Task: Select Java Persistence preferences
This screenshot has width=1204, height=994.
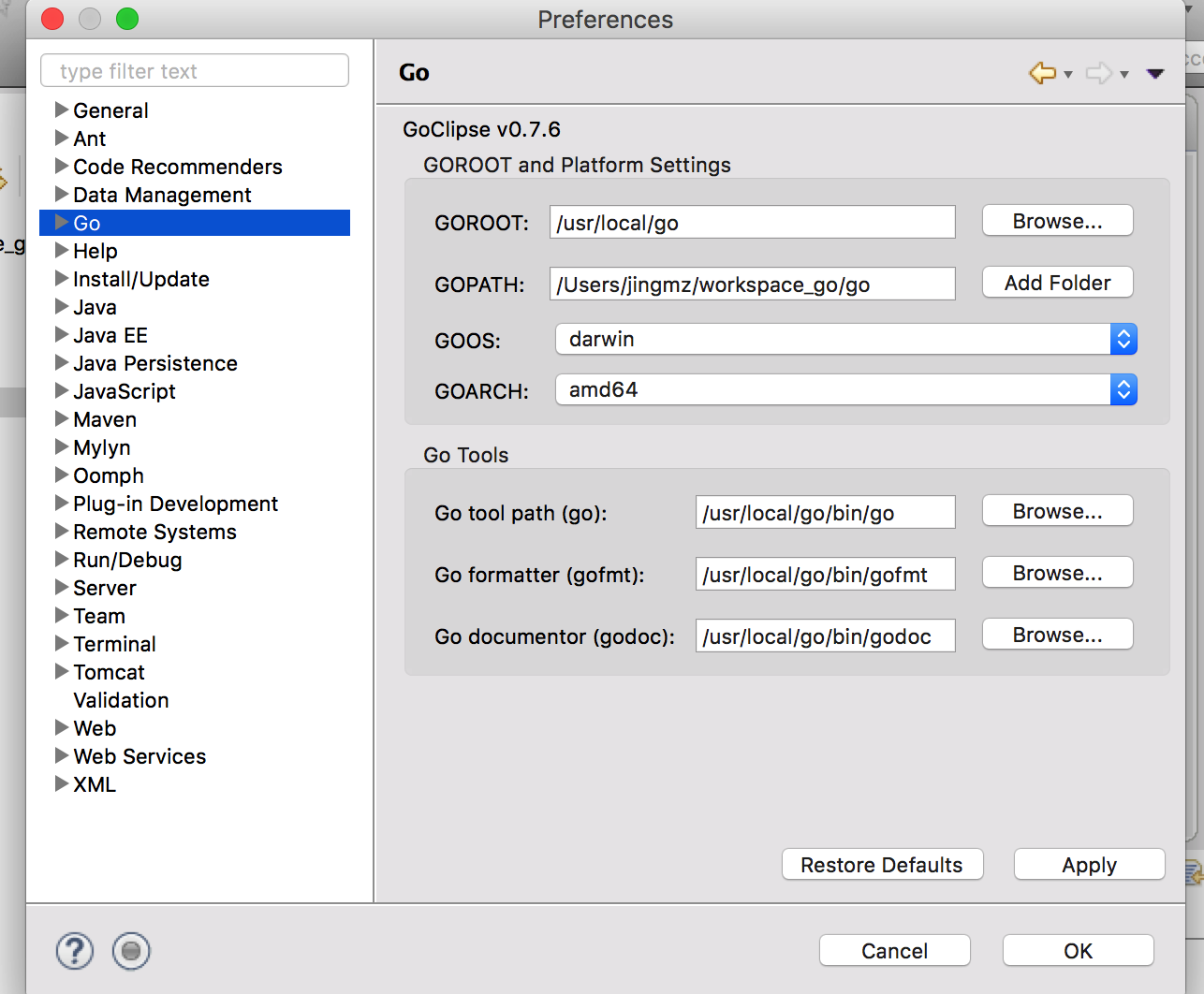Action: [x=155, y=363]
